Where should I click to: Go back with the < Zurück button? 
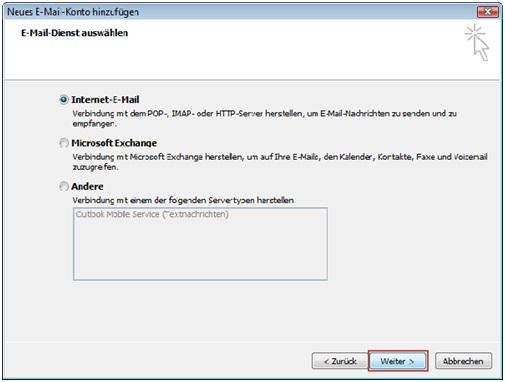coord(340,361)
